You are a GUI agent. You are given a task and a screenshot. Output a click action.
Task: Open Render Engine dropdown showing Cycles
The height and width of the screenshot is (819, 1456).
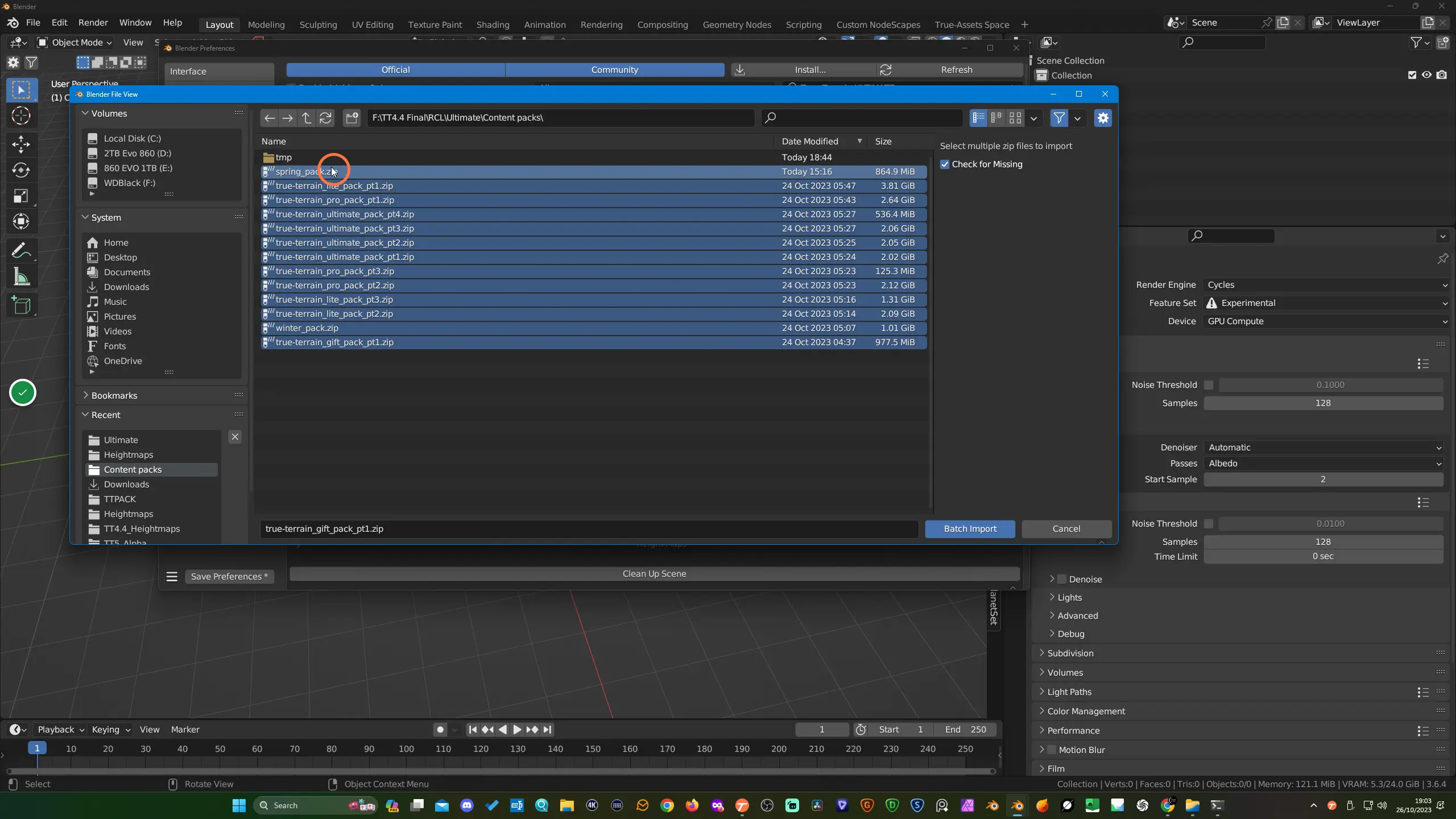1326,285
